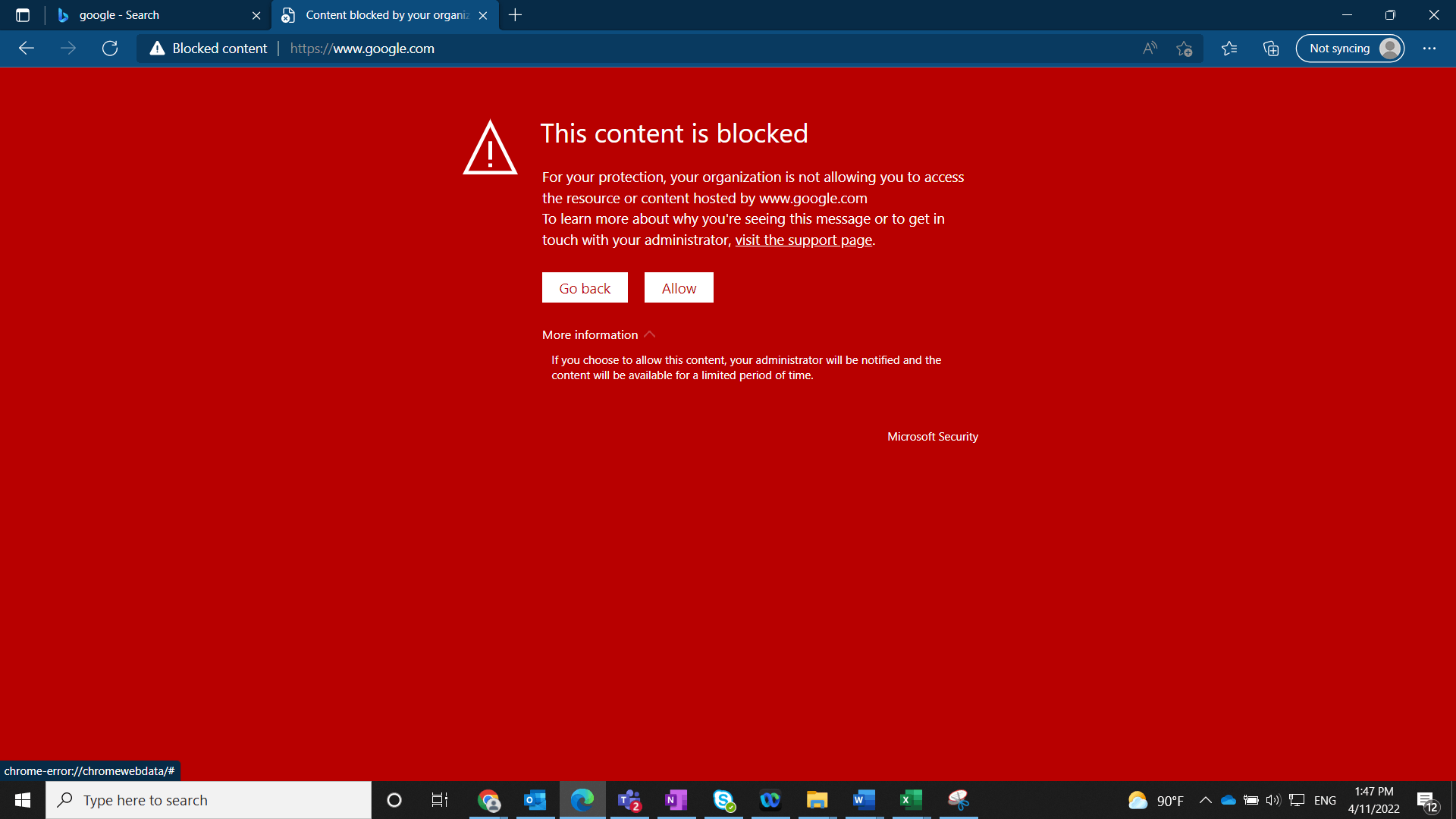Click the Blocked content warning indicator
This screenshot has height=819, width=1456.
pos(209,49)
